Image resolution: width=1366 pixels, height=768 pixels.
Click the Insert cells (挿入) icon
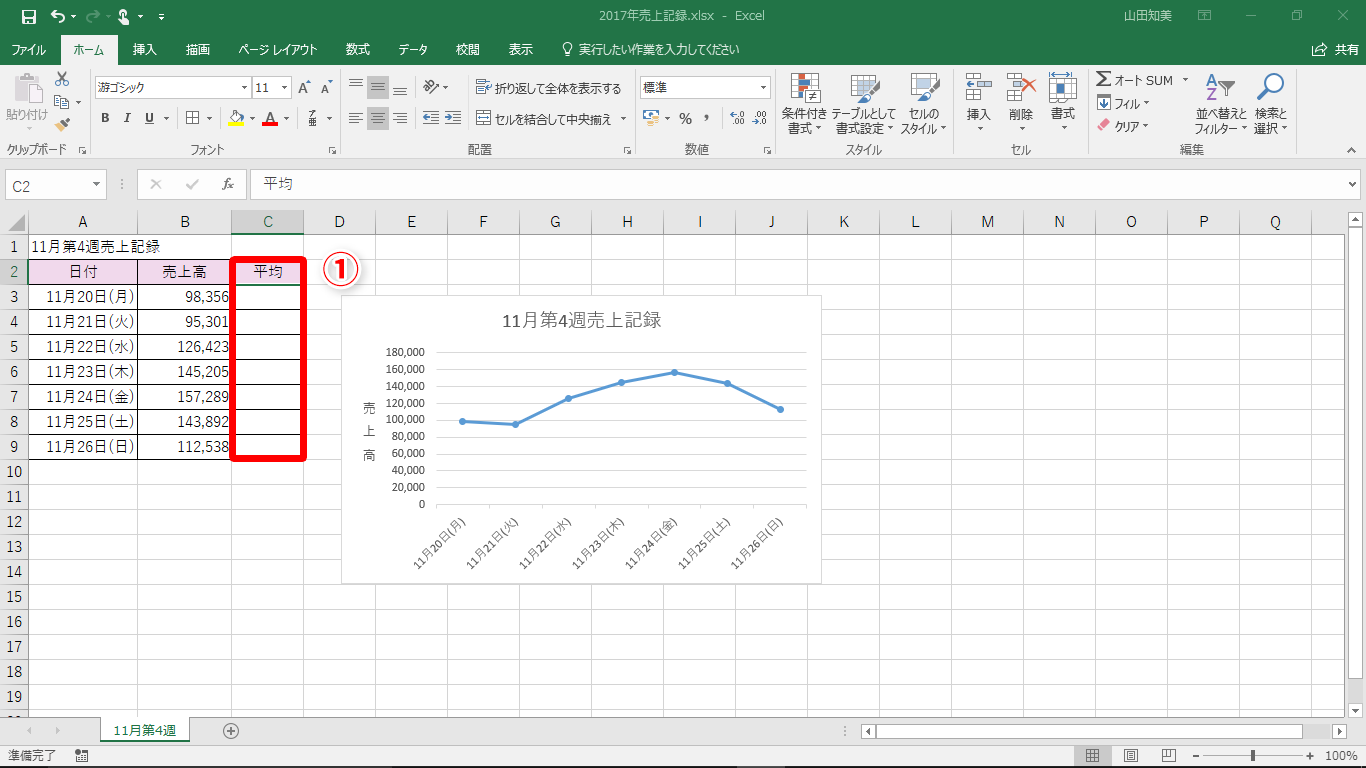tap(979, 88)
